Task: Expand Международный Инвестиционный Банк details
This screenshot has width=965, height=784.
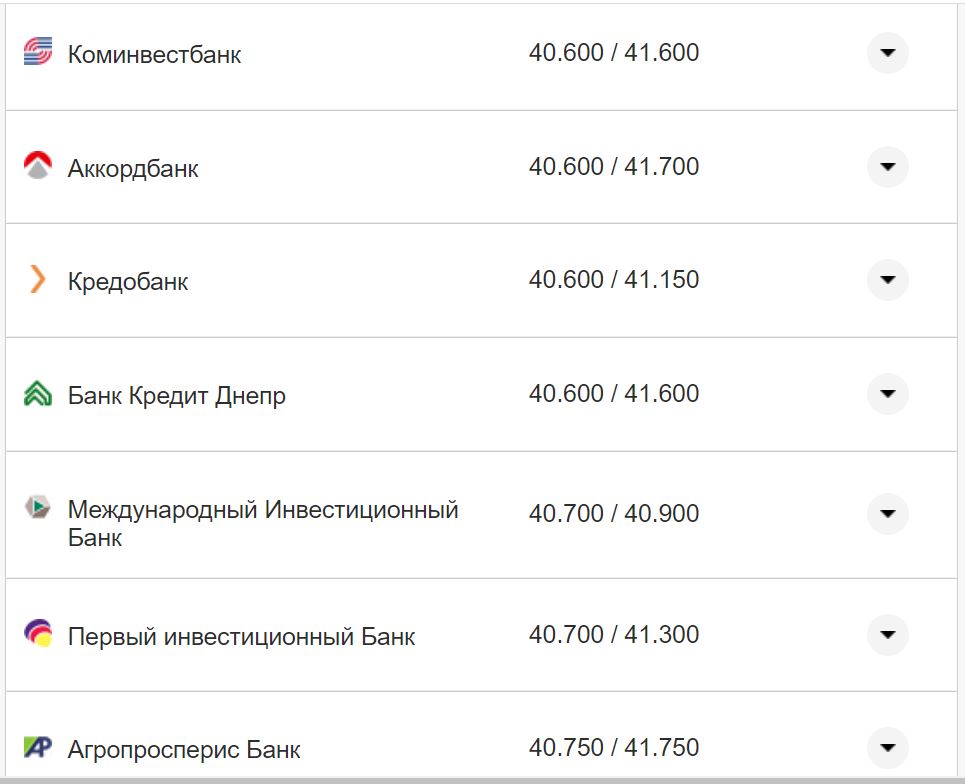Action: tap(887, 513)
